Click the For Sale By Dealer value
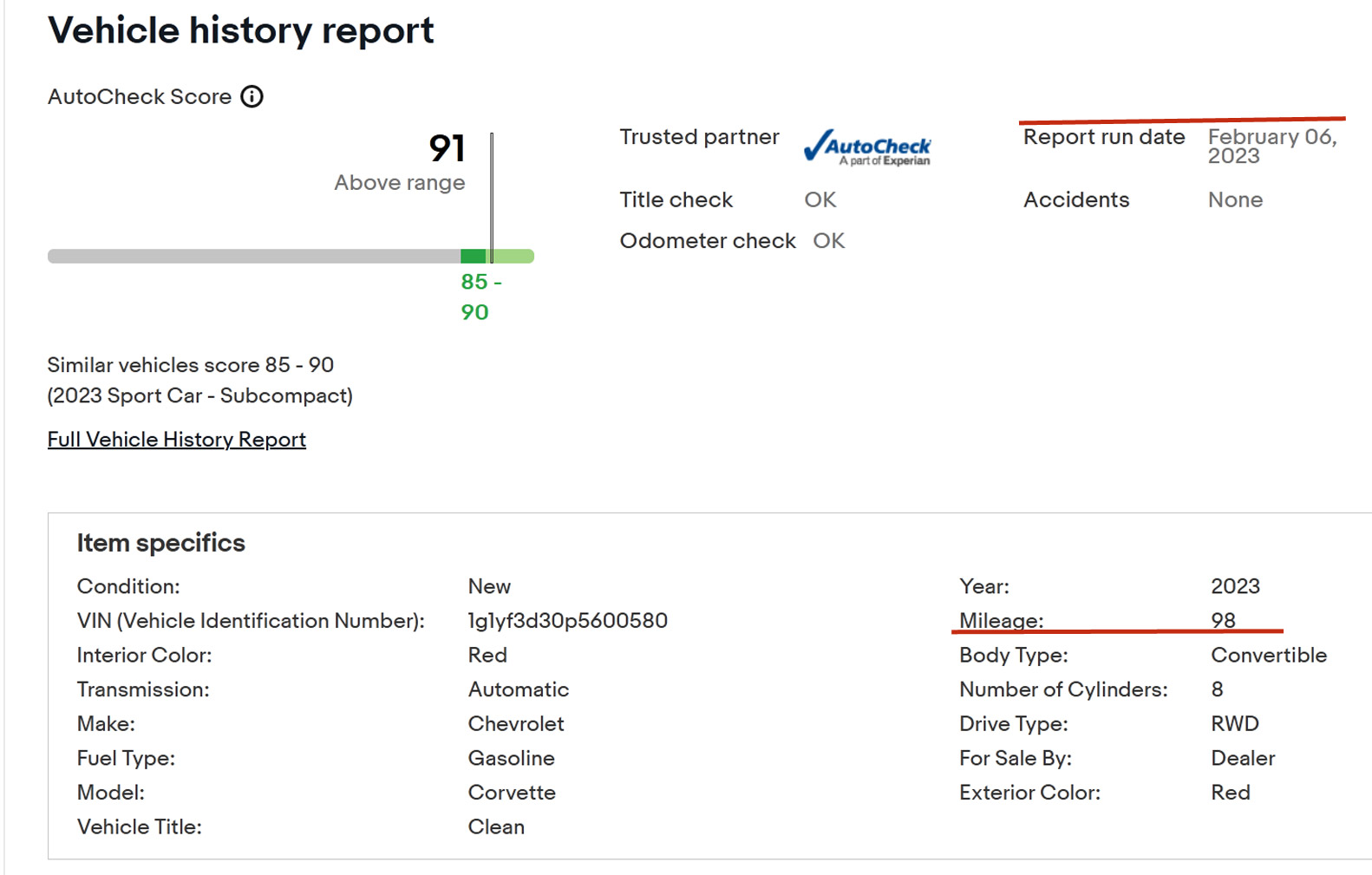1372x875 pixels. coord(1242,759)
